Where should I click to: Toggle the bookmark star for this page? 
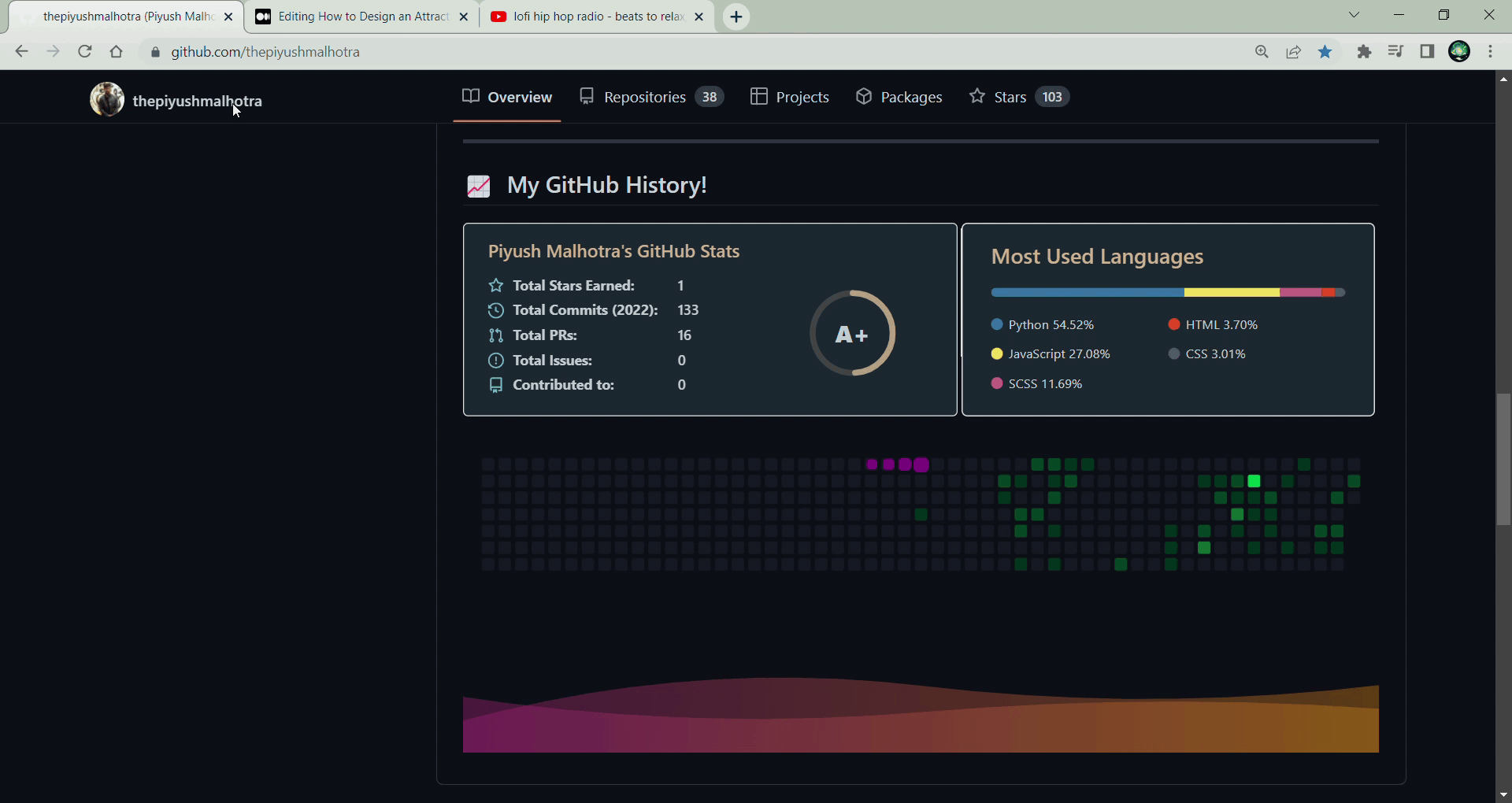pyautogui.click(x=1325, y=52)
